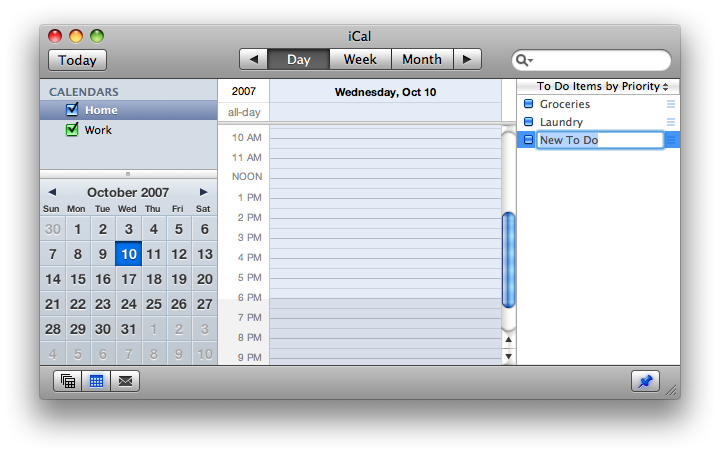This screenshot has height=454, width=720.
Task: Click the pushpin To Do button
Action: coord(645,380)
